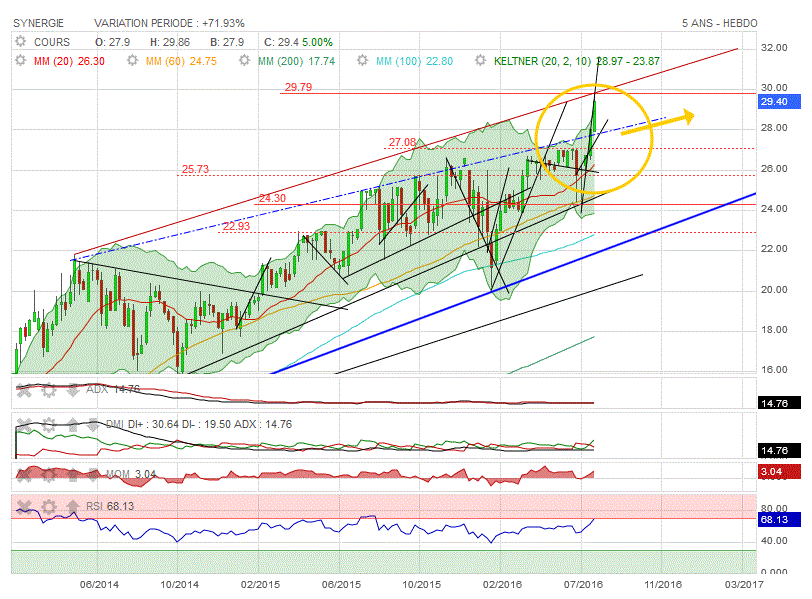
Task: Click the blue 29.40 current price tag
Action: pos(779,101)
